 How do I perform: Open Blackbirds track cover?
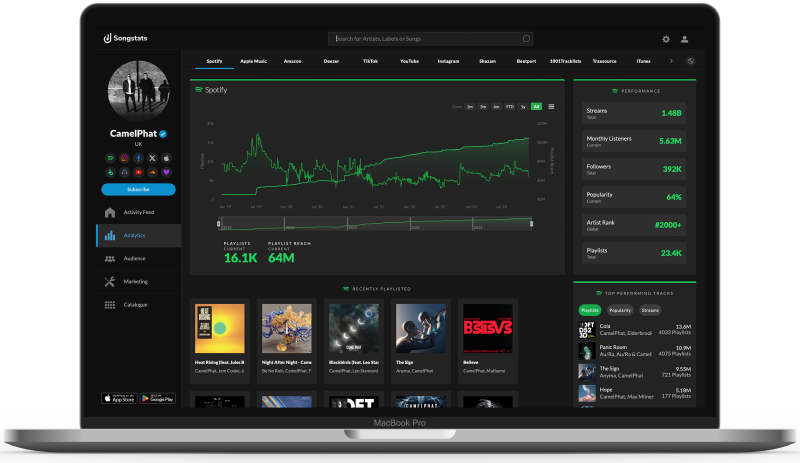(354, 329)
